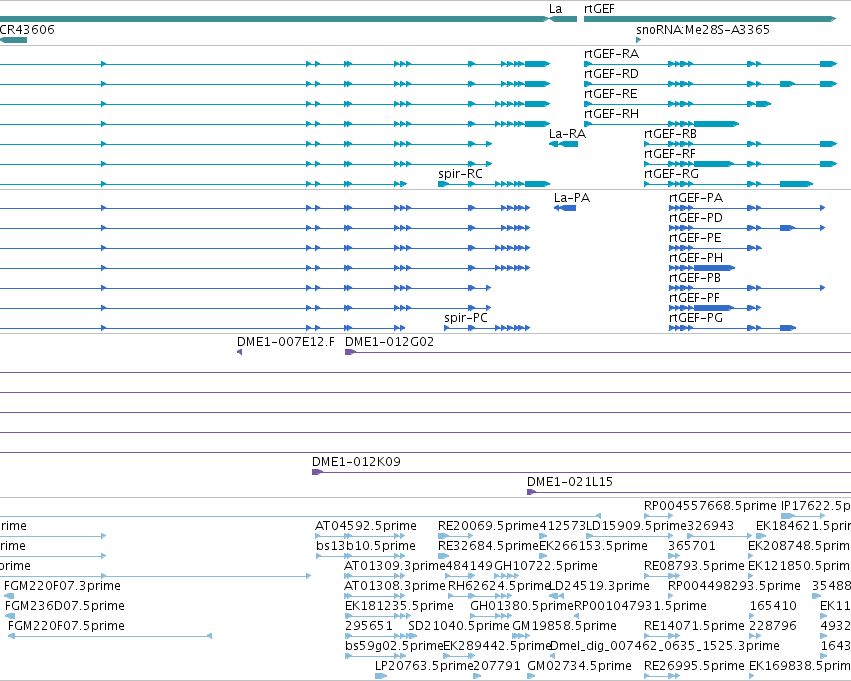The width and height of the screenshot is (851, 681).
Task: Click bs13b10.5prime EST label
Action: coord(366,546)
